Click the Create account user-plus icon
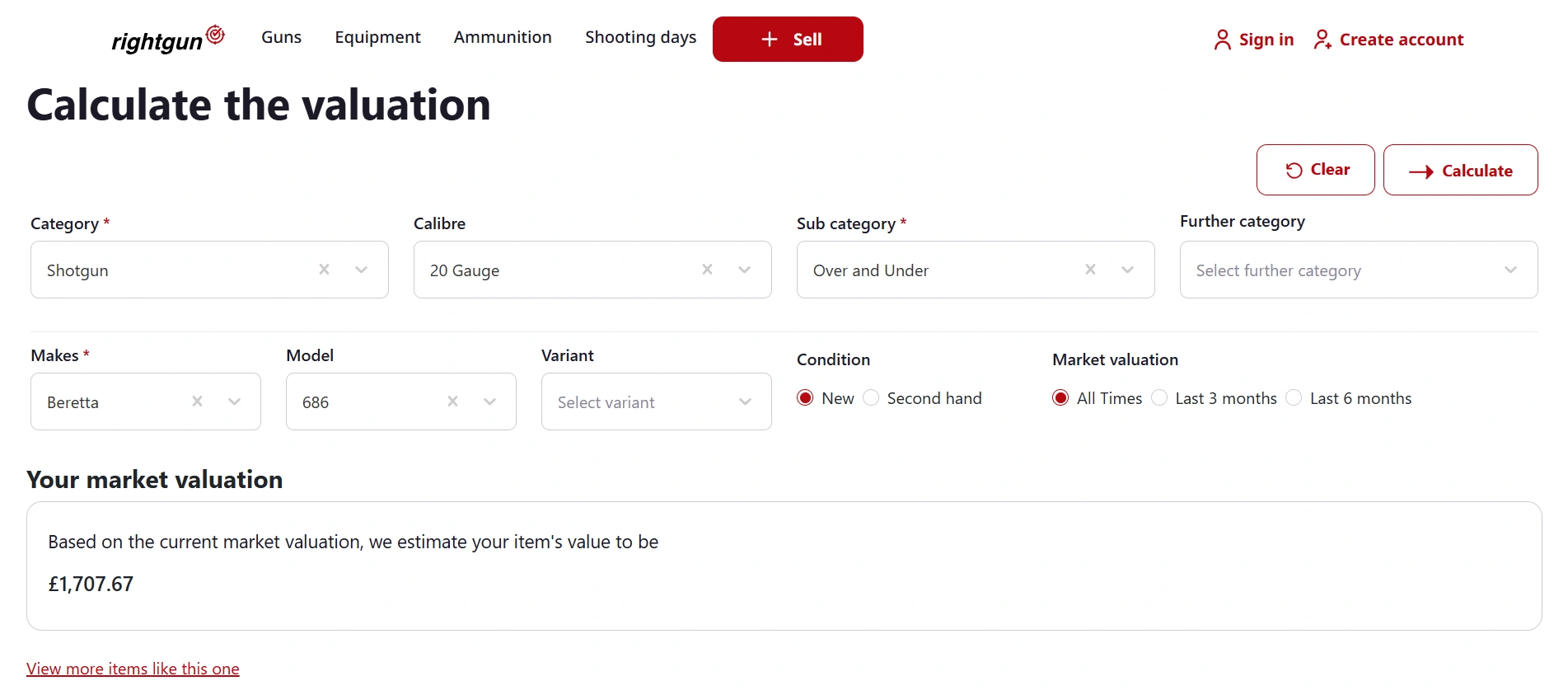The image size is (1568, 695). pyautogui.click(x=1322, y=40)
